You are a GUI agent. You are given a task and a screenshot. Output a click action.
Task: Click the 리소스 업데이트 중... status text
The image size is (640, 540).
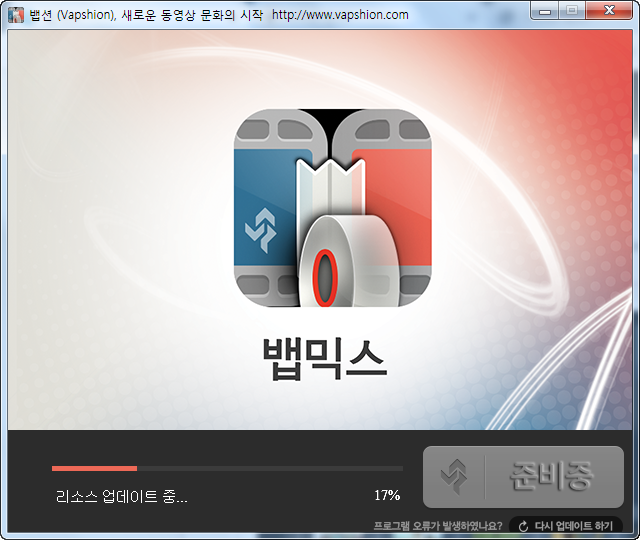122,497
